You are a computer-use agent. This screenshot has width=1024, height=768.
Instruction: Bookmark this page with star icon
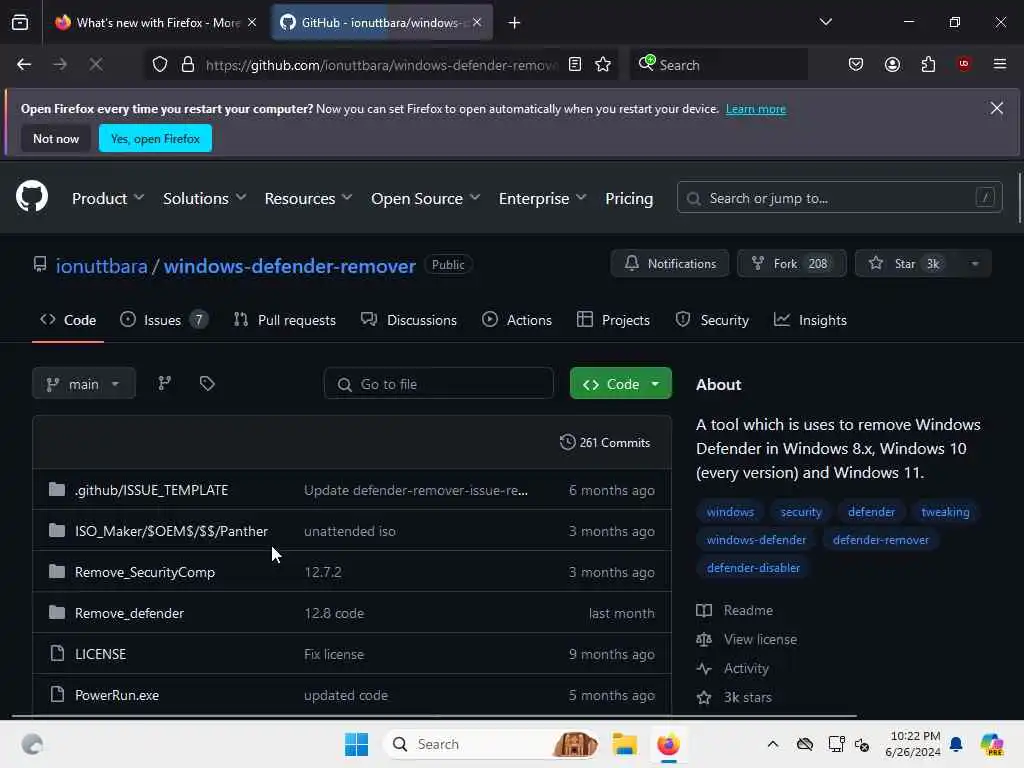[x=603, y=64]
